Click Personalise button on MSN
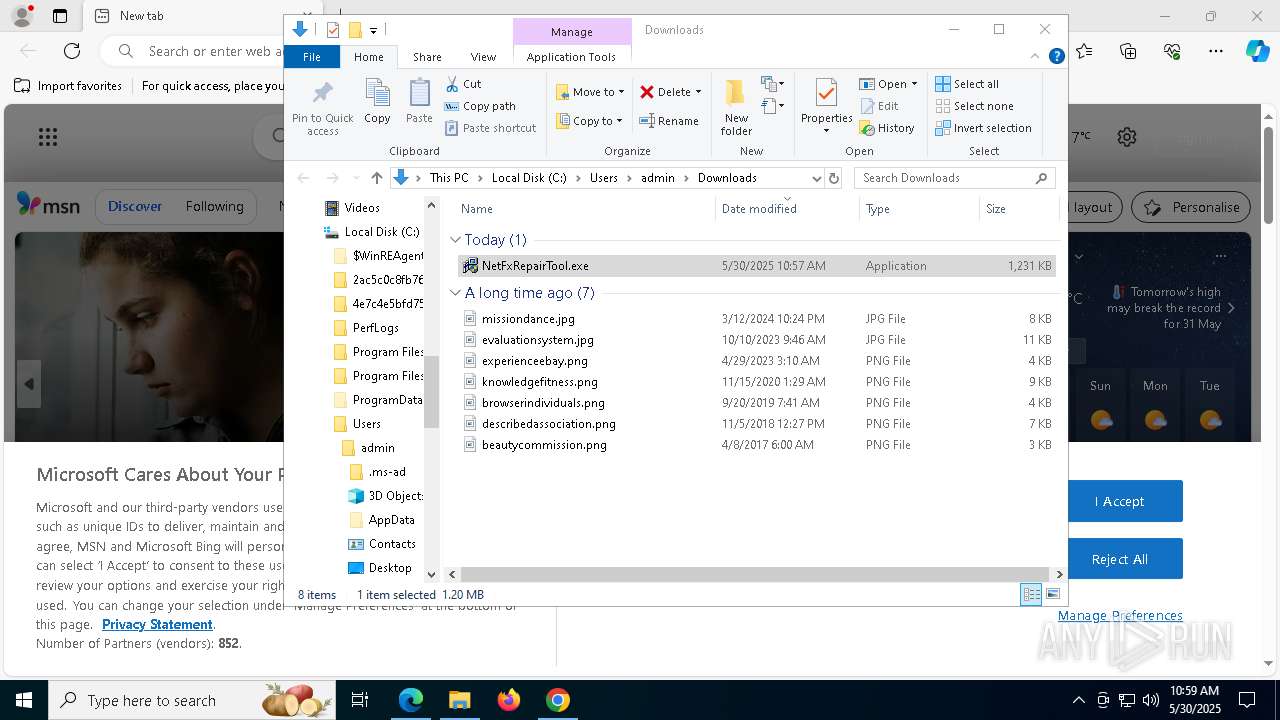The width and height of the screenshot is (1280, 720). coord(1191,207)
